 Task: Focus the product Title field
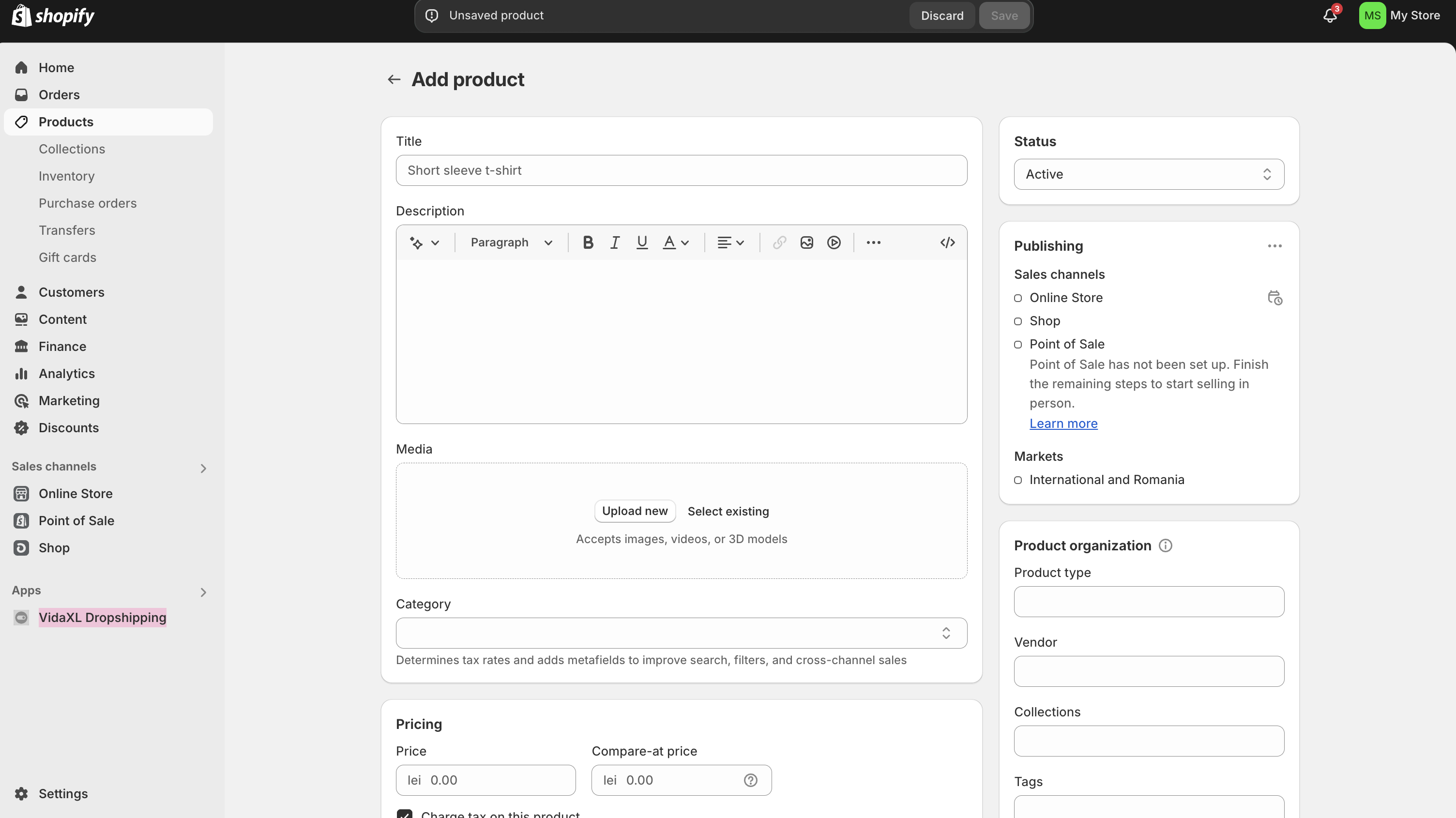pos(681,170)
